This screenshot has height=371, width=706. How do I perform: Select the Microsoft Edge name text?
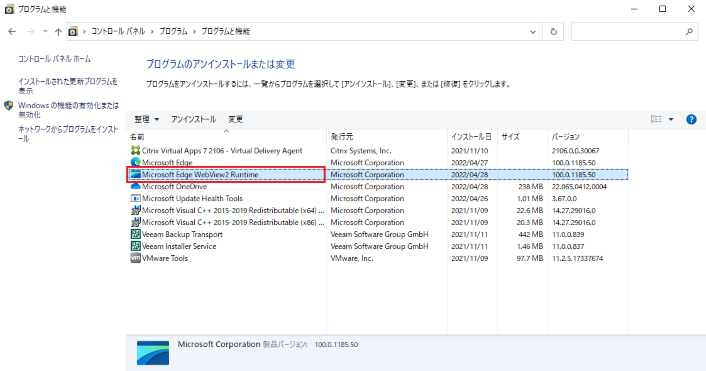tap(167, 163)
